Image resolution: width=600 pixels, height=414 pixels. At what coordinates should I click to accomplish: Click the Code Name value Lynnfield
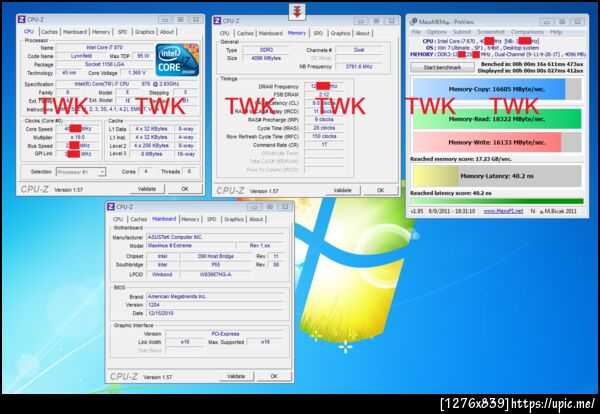[81, 56]
